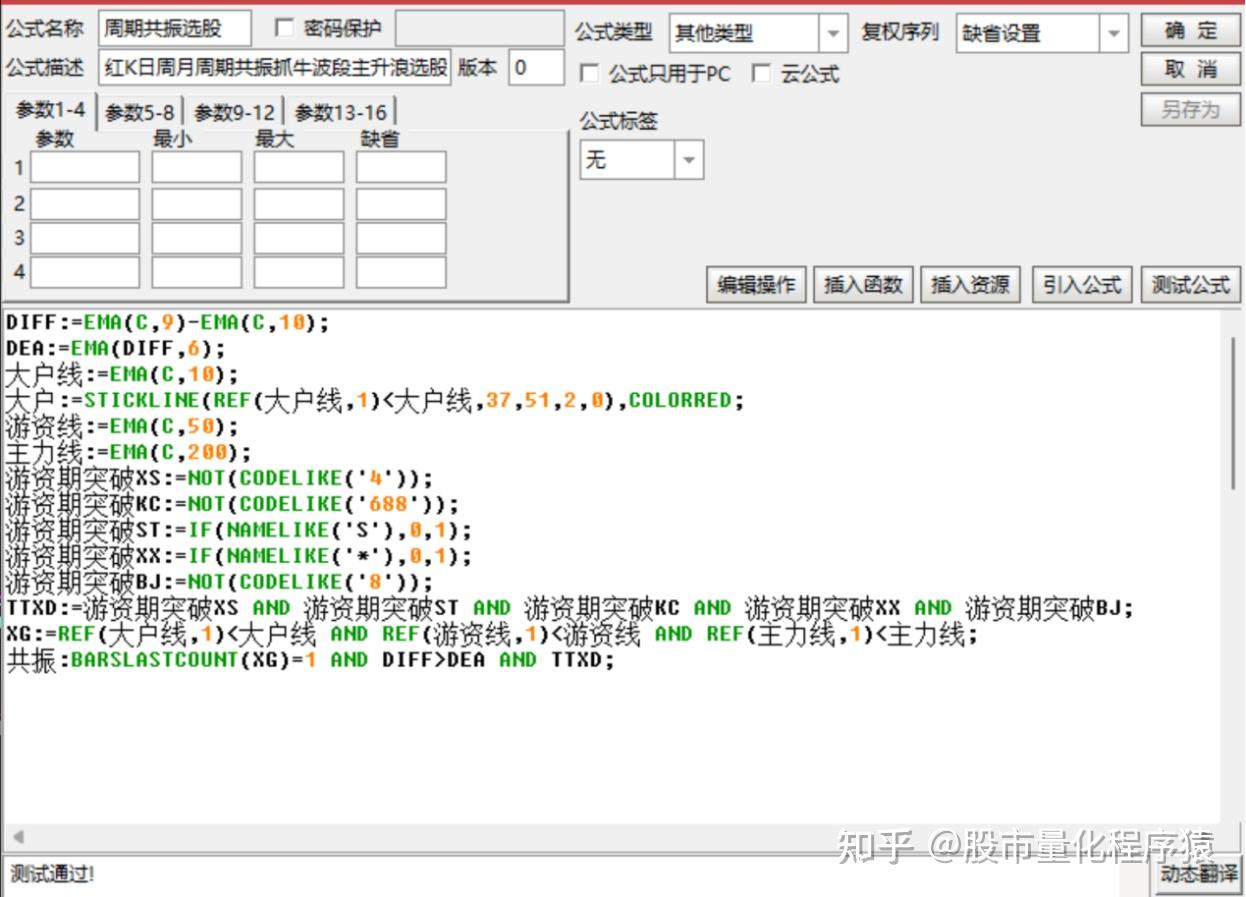Viewport: 1246px width, 897px height.
Task: Click the line 游资线:=EMA(C,50)
Action: click(x=122, y=427)
